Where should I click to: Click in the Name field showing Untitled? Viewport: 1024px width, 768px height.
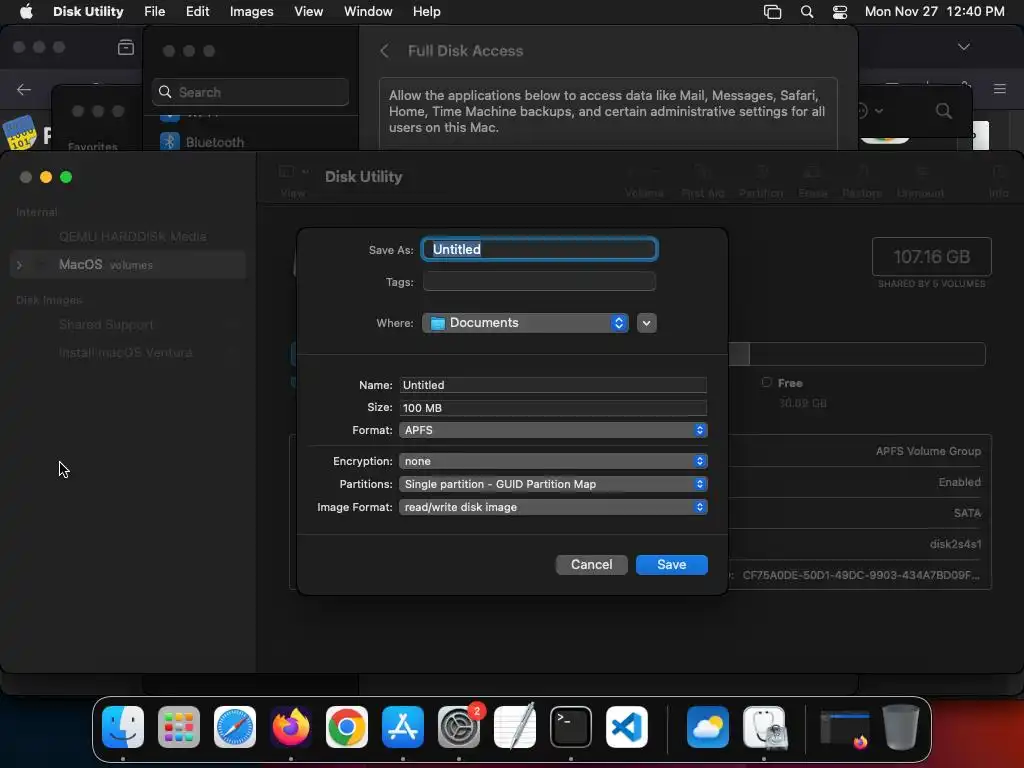click(553, 385)
